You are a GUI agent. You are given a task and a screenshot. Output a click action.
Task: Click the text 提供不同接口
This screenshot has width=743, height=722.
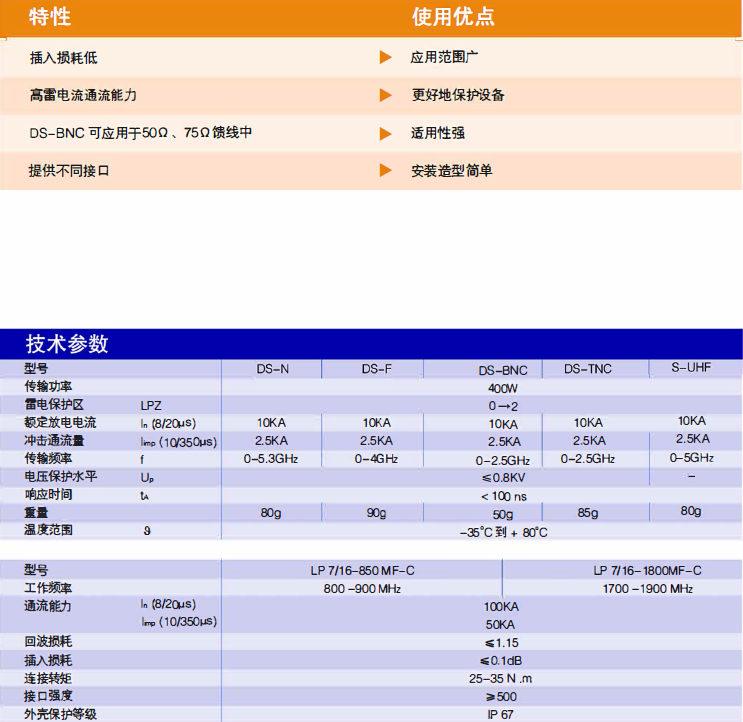[69, 171]
